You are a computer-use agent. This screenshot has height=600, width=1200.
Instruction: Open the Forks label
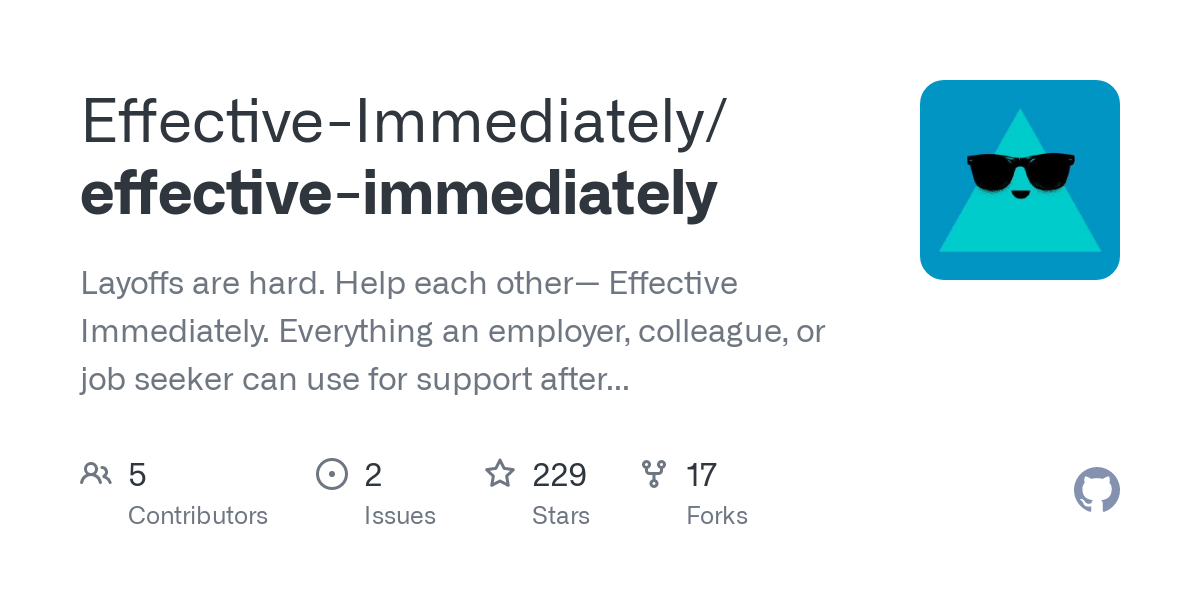tap(717, 516)
